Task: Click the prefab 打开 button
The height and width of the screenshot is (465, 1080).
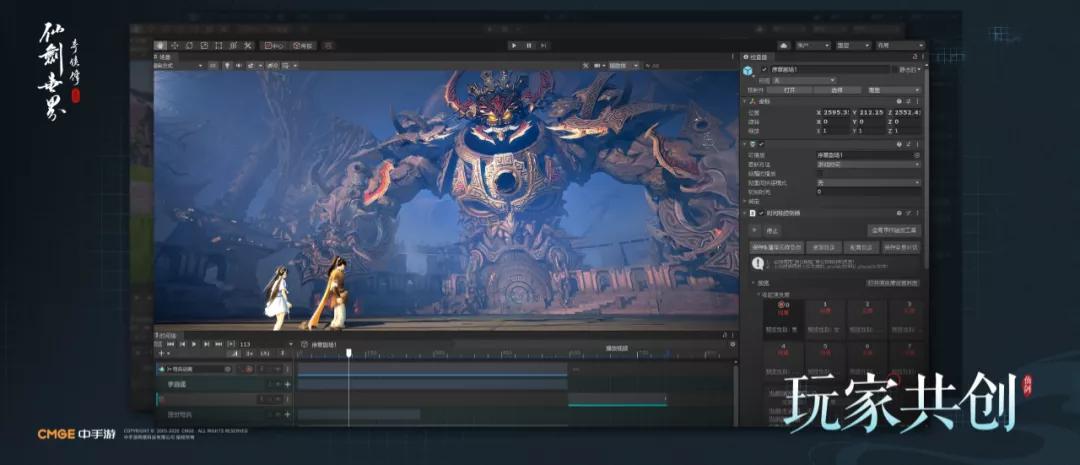Action: pyautogui.click(x=789, y=89)
